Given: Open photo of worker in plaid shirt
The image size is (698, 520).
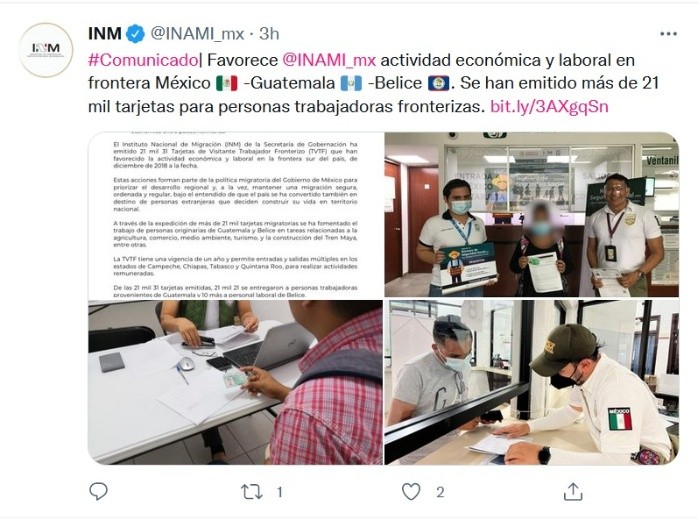Looking at the screenshot, I should coord(235,382).
